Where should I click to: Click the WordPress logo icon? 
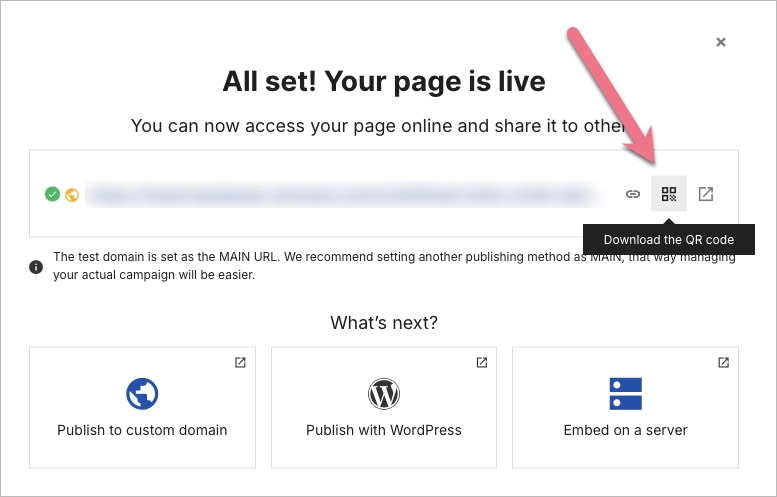(384, 394)
